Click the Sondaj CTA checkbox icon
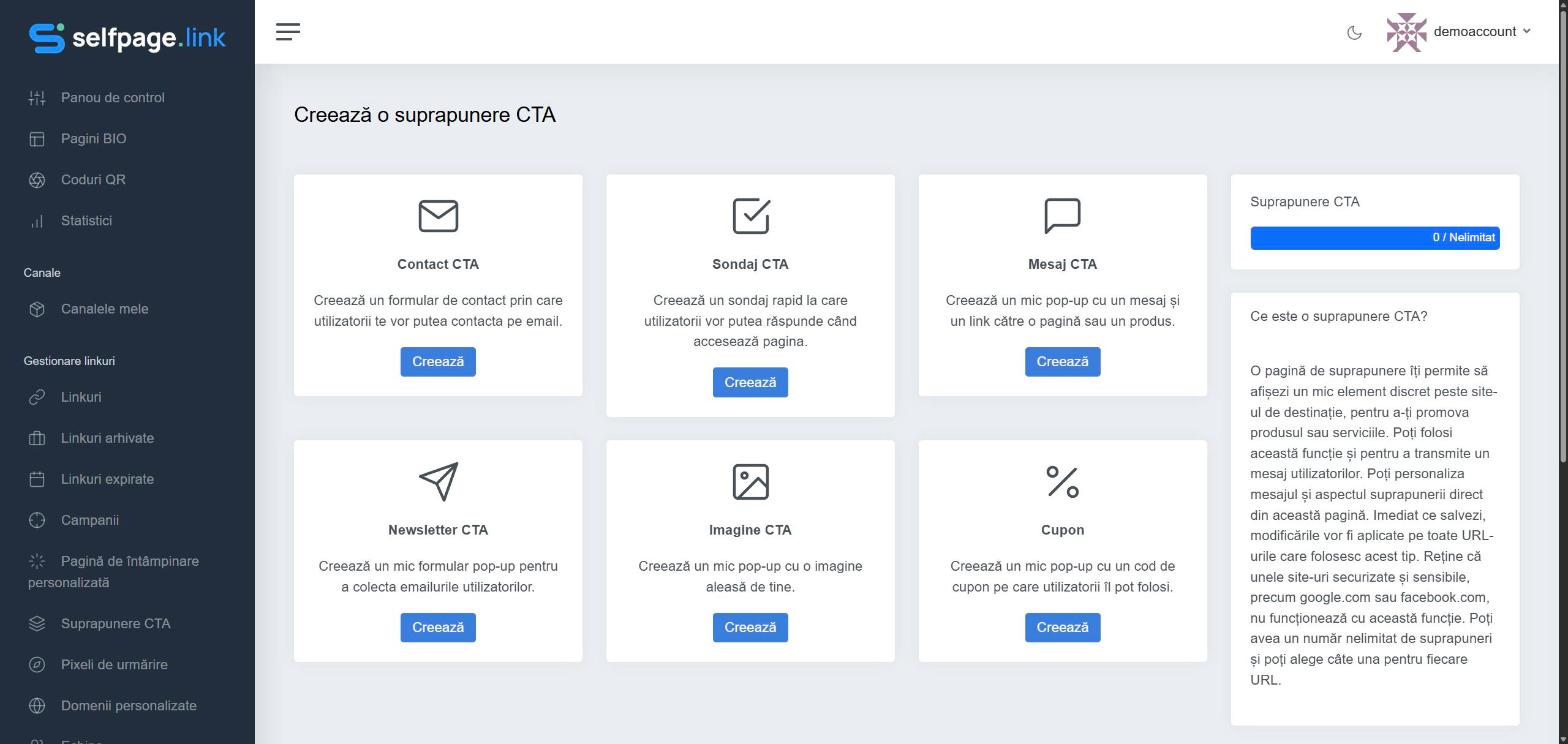The image size is (1568, 744). coord(751,215)
